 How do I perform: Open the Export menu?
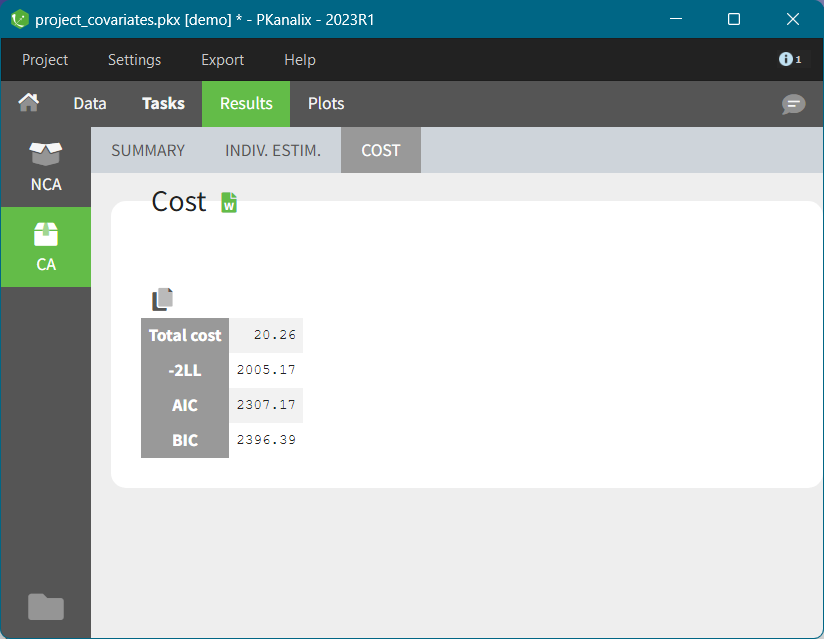tap(222, 60)
